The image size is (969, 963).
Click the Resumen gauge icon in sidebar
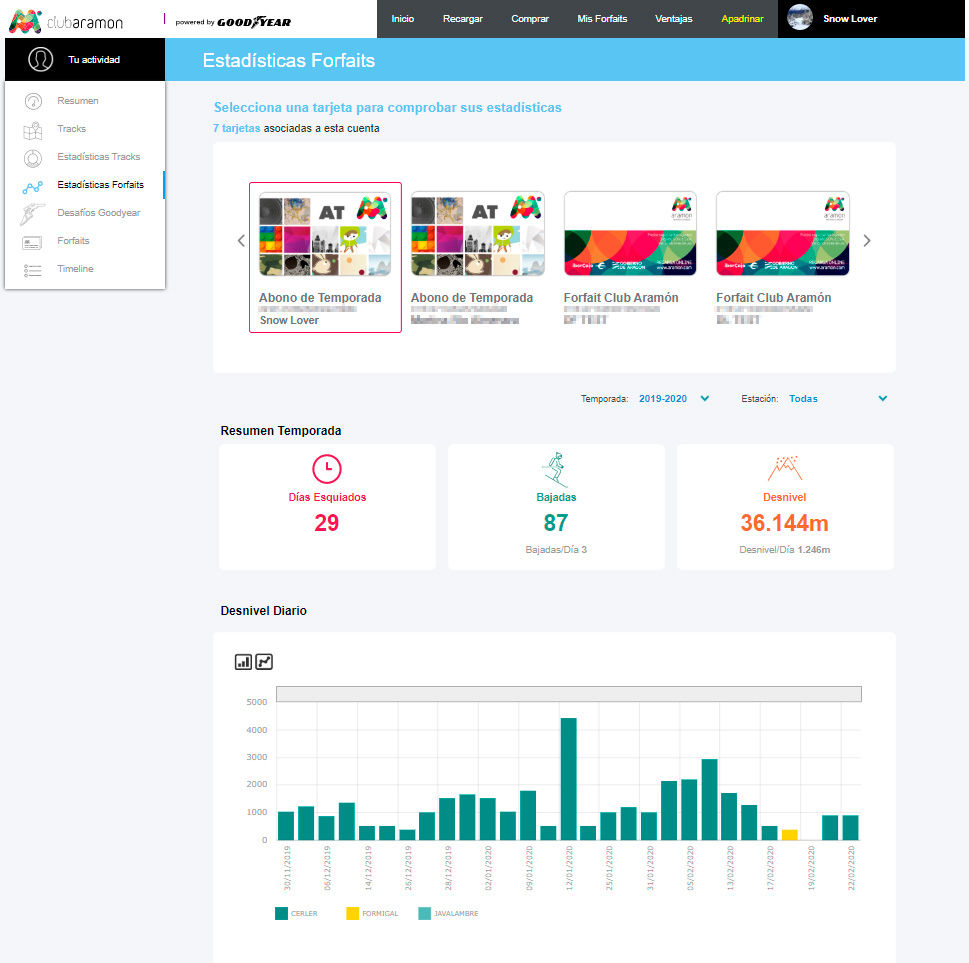pyautogui.click(x=33, y=101)
